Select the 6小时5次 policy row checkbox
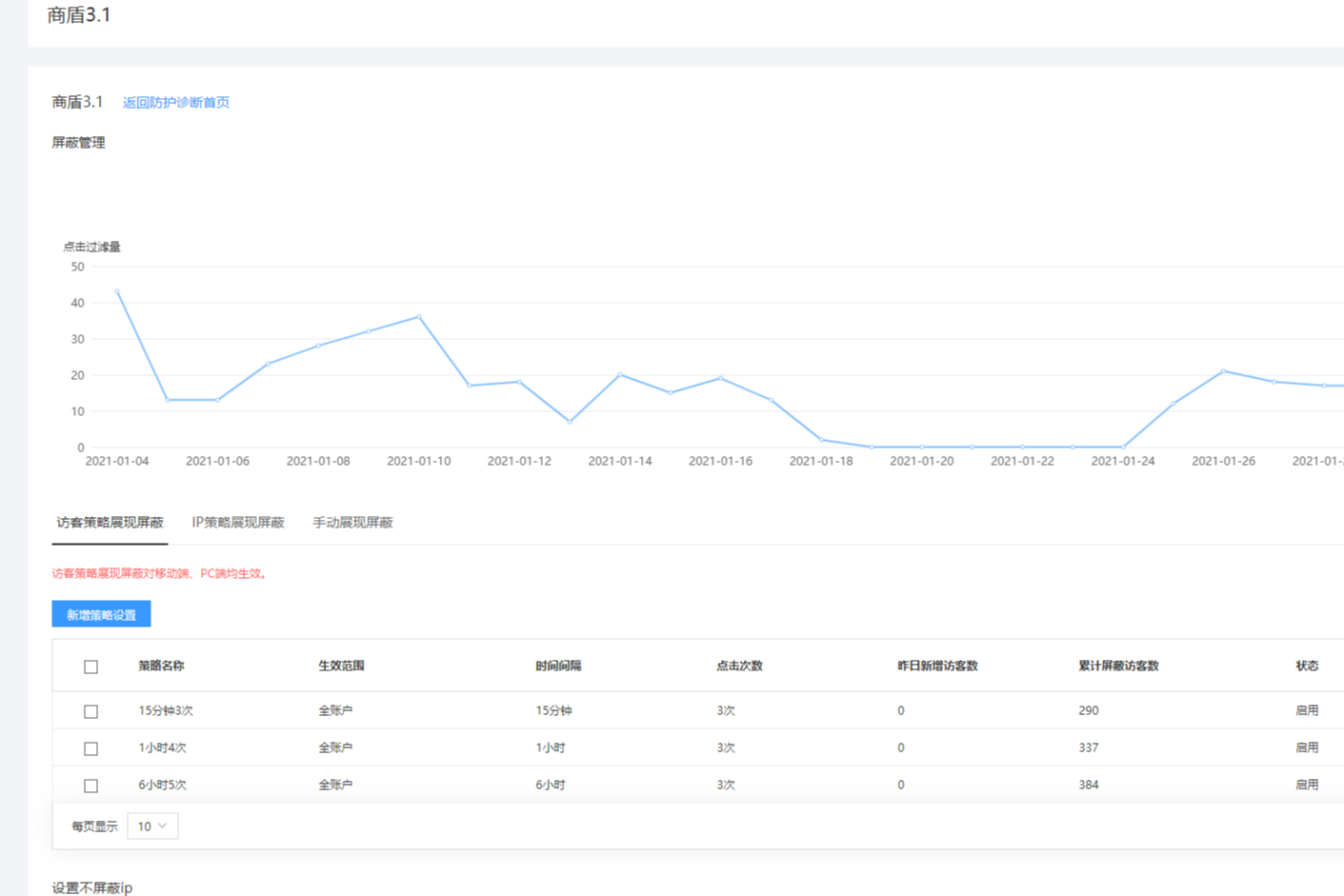This screenshot has height=896, width=1344. (90, 786)
